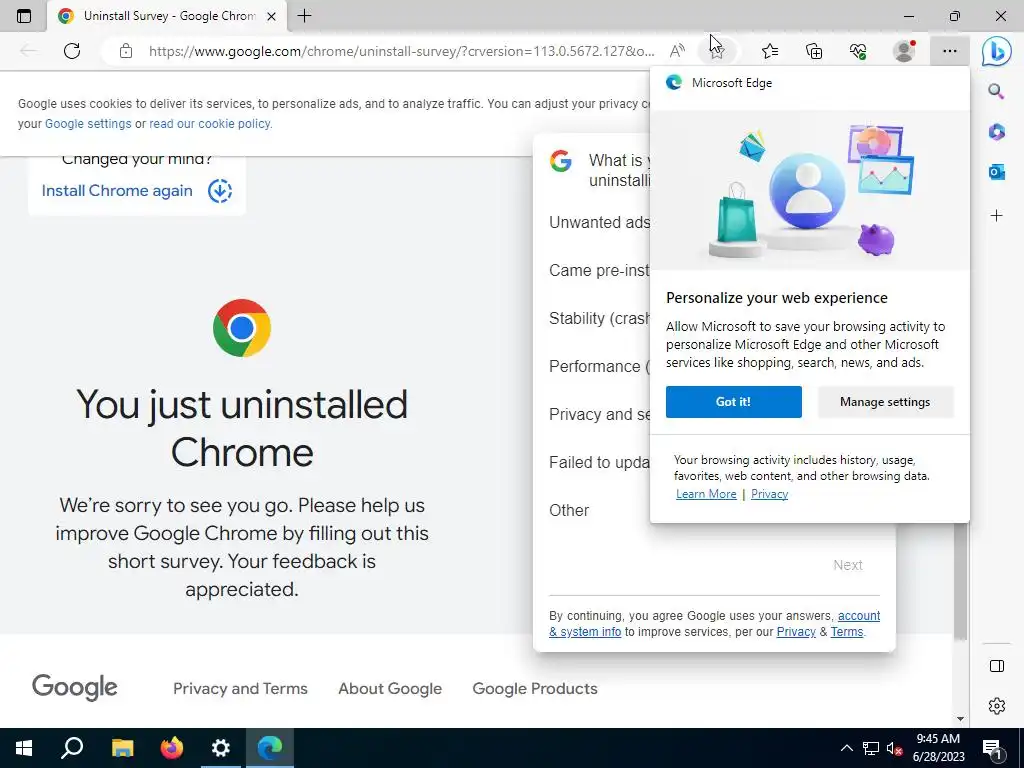Select the Privacy and security survey option
This screenshot has width=1024, height=768.
click(599, 414)
